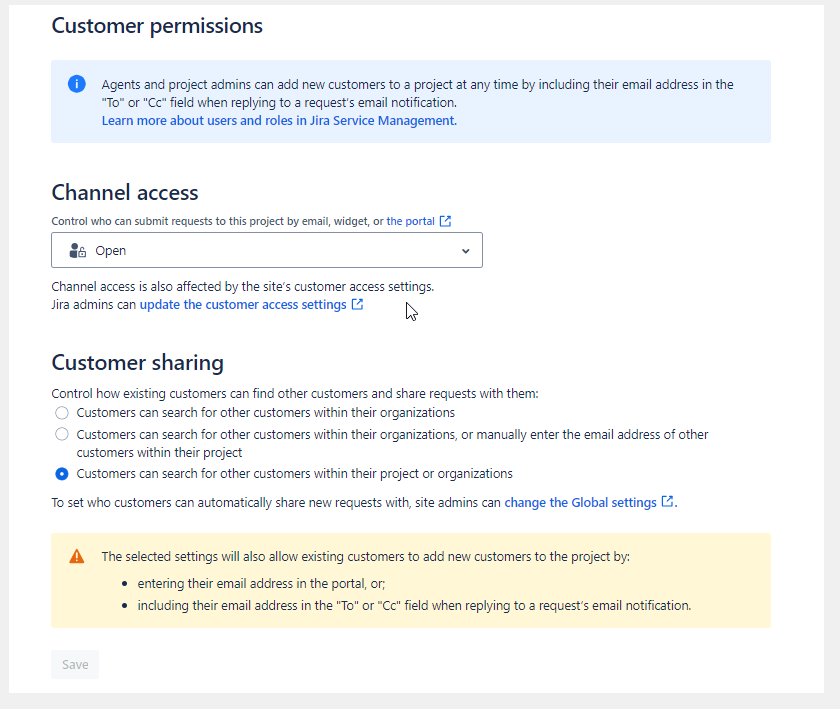
Task: Select search within their project or organizations
Action: coord(62,474)
